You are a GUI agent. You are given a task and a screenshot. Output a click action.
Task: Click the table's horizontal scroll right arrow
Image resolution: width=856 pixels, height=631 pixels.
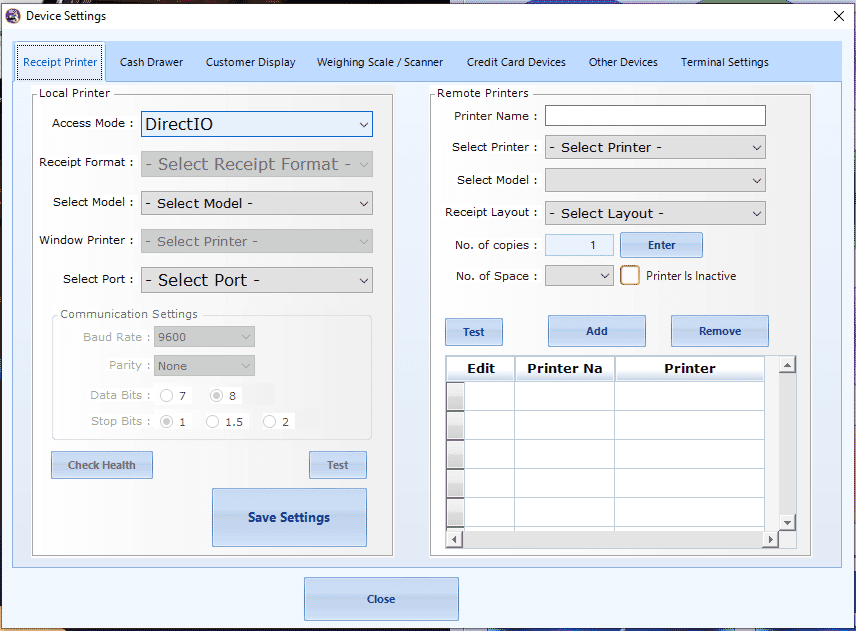[x=769, y=540]
